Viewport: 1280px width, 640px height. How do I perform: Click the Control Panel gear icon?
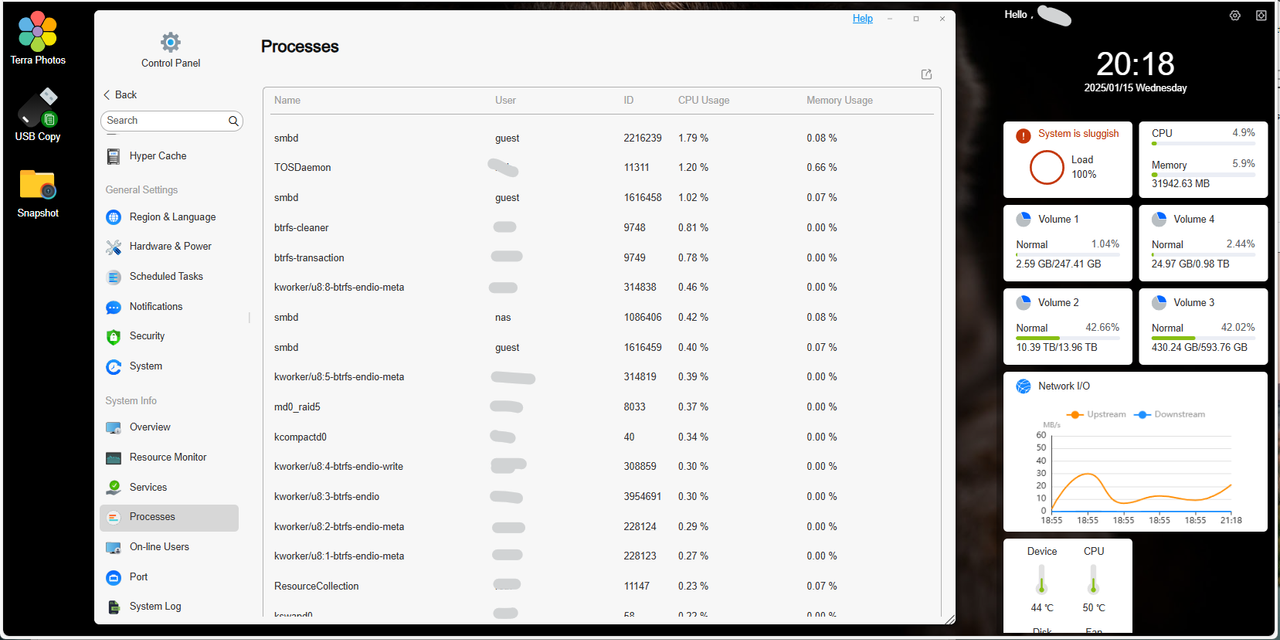coord(171,42)
